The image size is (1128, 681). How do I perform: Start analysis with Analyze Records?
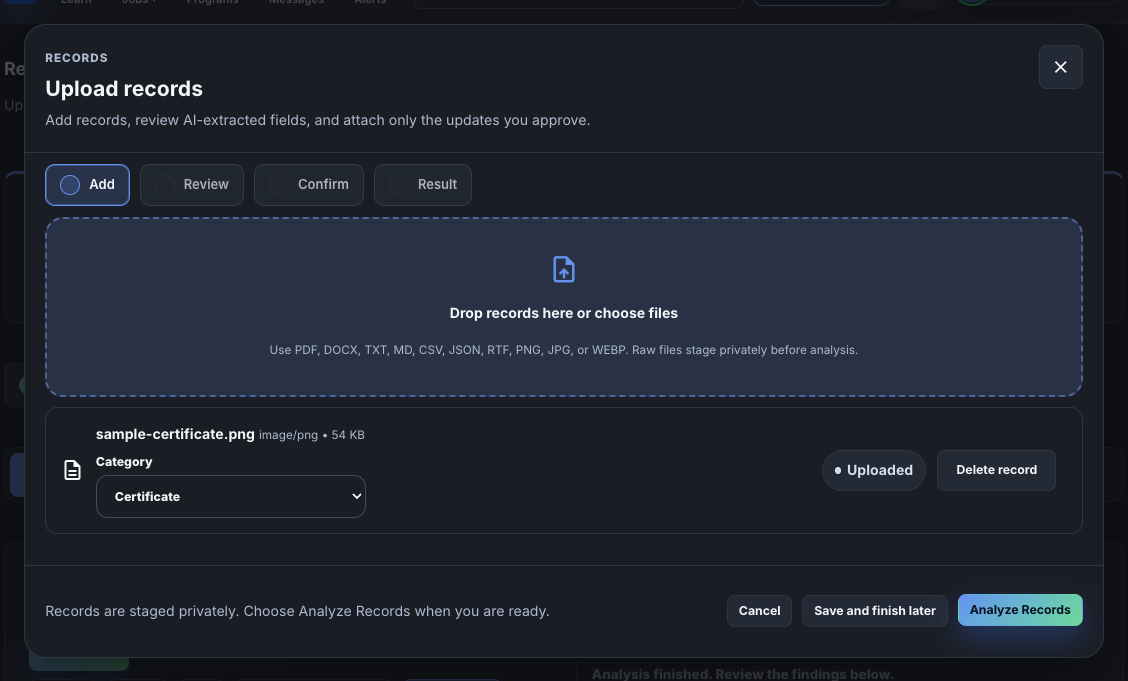coord(1019,610)
